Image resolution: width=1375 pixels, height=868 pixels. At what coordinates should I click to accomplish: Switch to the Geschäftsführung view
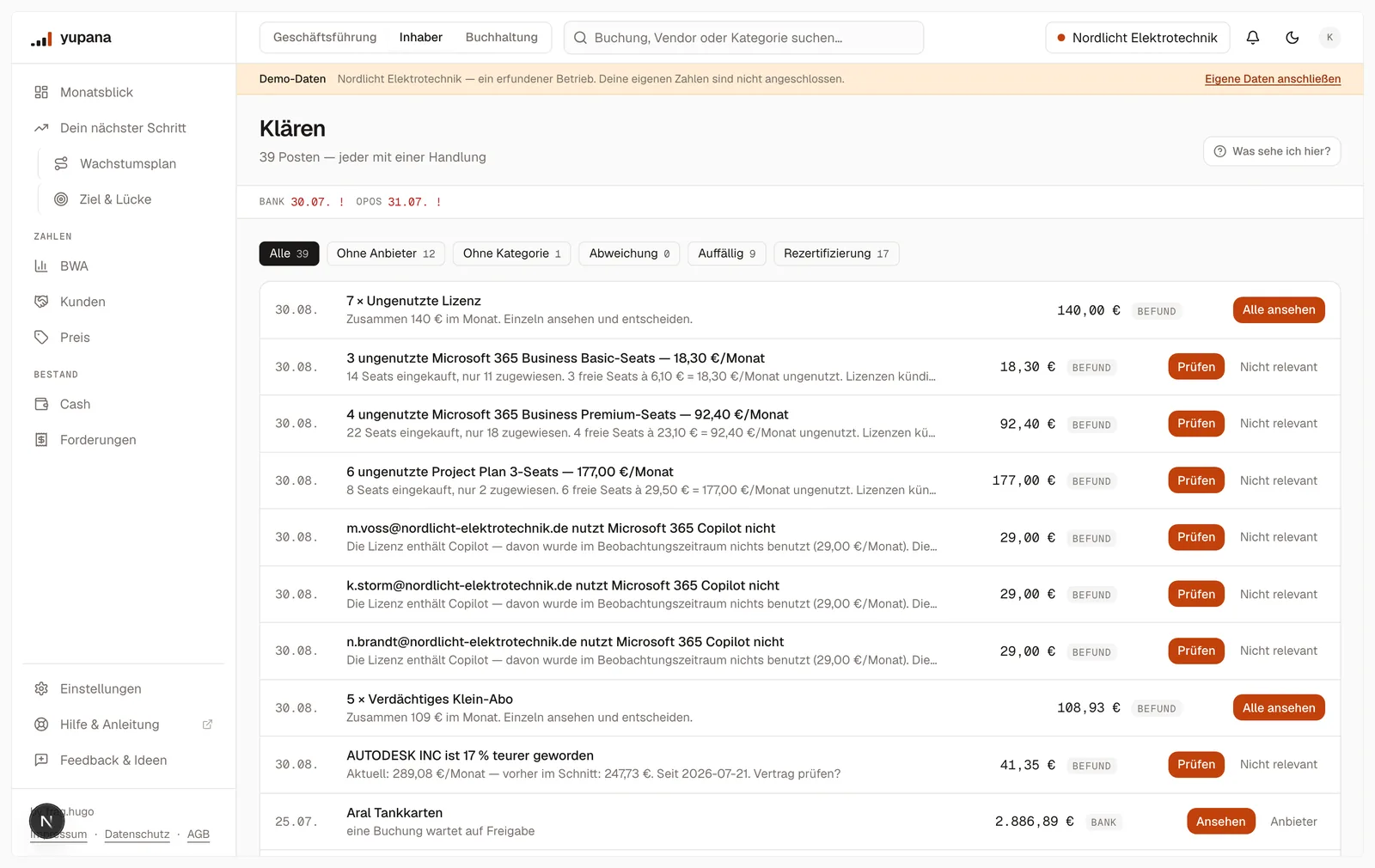[325, 38]
